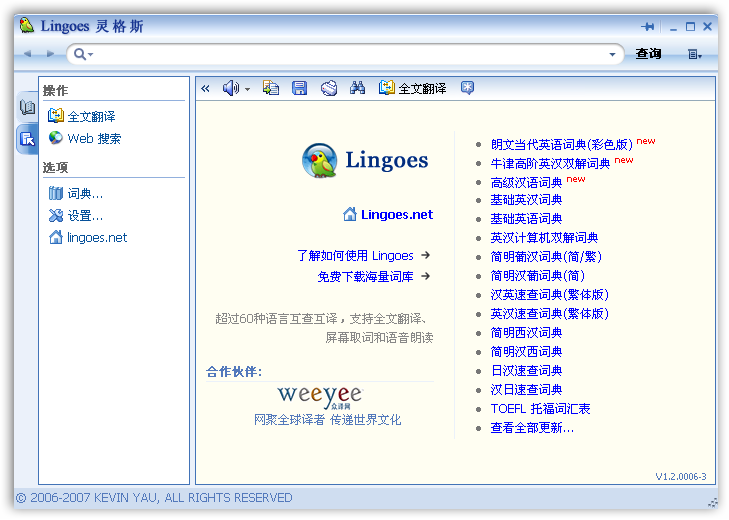Image resolution: width=729 pixels, height=520 pixels.
Task: Expand the search history dropdown arrow
Action: 612,54
